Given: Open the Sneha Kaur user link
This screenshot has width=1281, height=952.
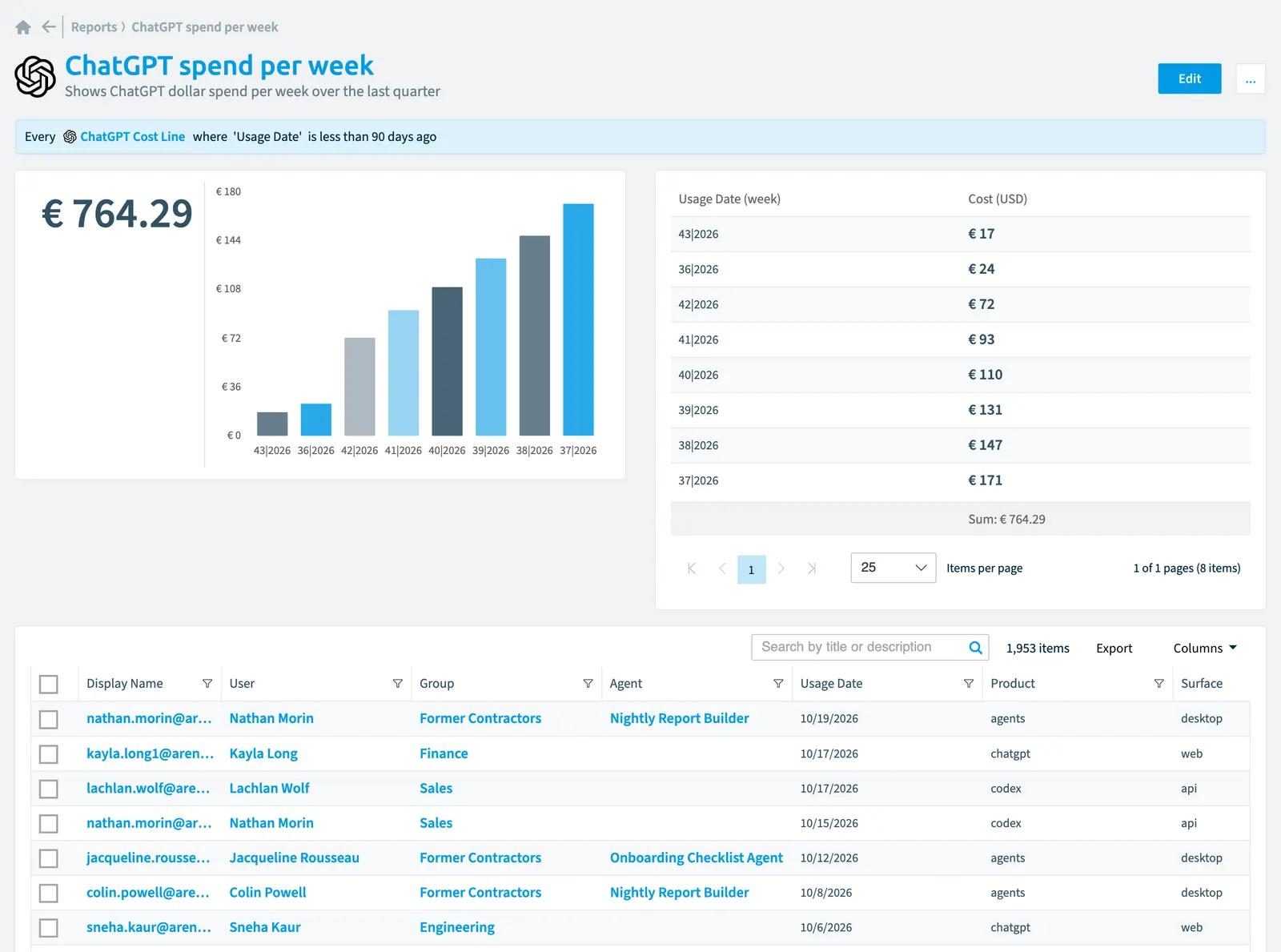Looking at the screenshot, I should pyautogui.click(x=264, y=927).
